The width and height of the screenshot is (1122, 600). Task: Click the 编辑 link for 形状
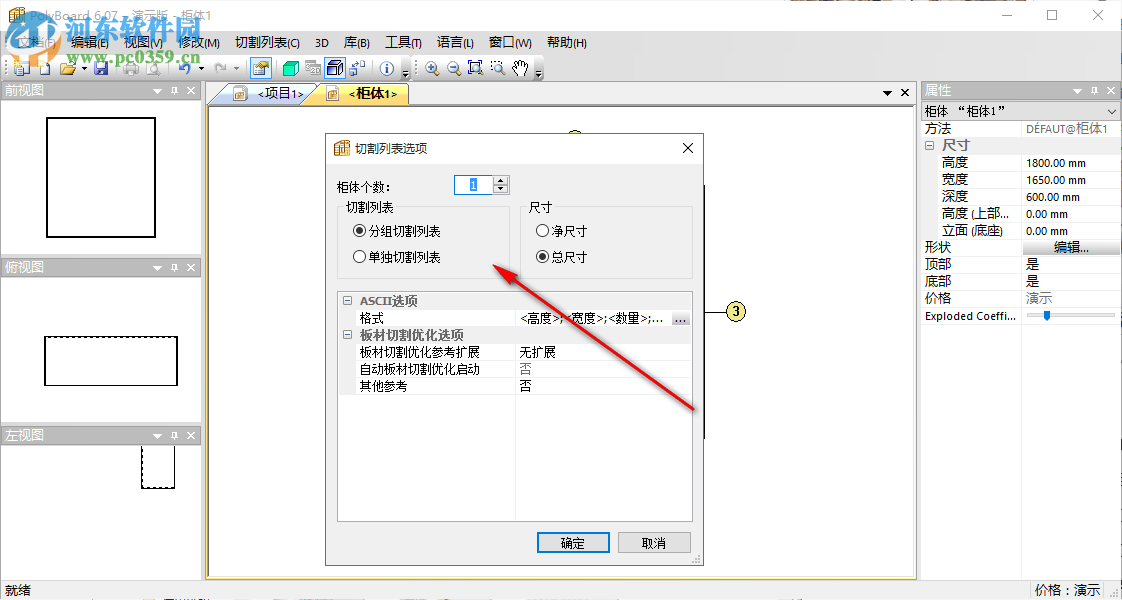1069,246
